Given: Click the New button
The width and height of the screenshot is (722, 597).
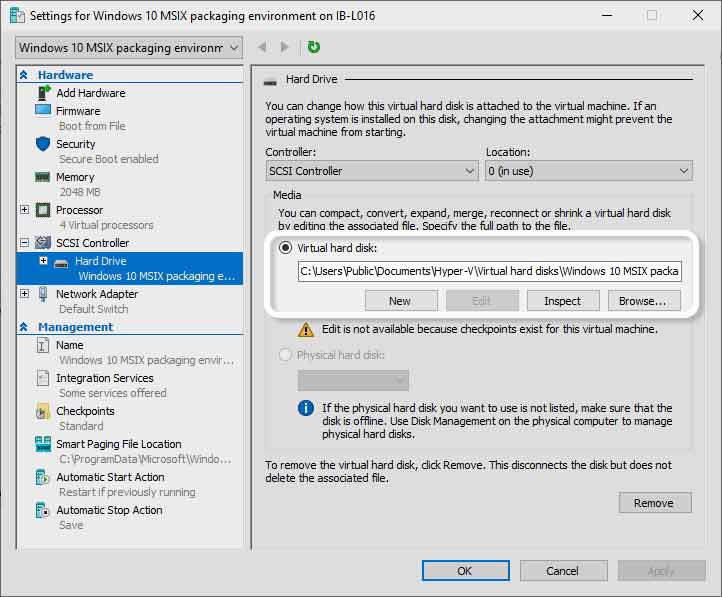Looking at the screenshot, I should (x=401, y=301).
